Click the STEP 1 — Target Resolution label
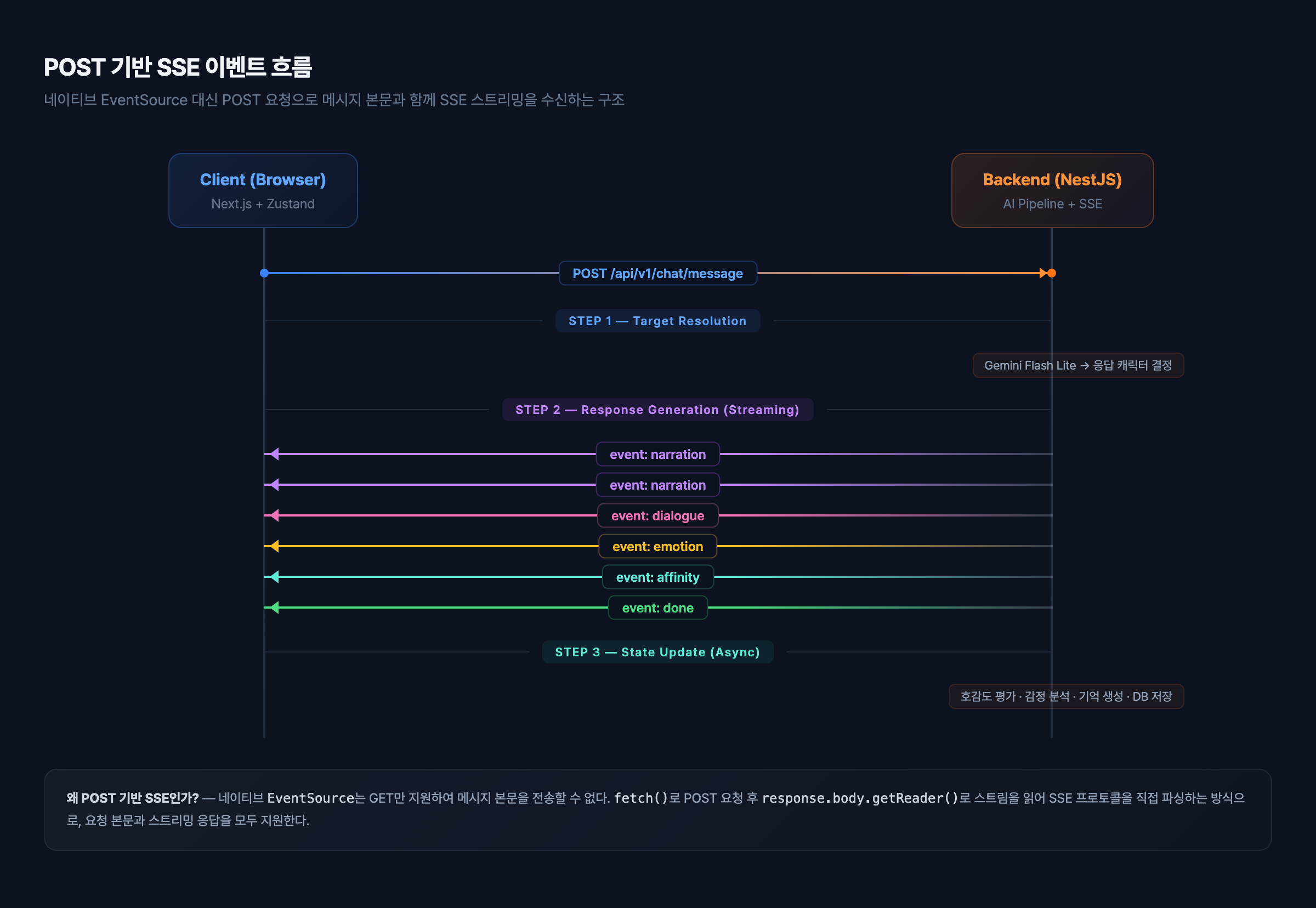Image resolution: width=1316 pixels, height=908 pixels. [657, 321]
